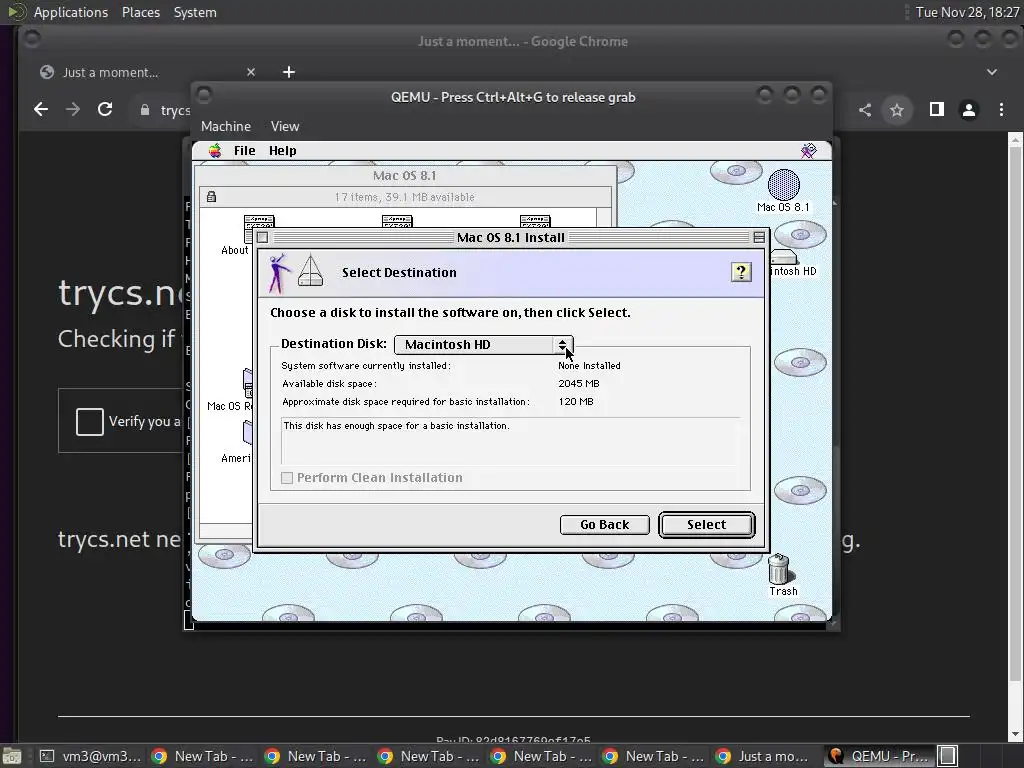Open the Help menu in Mac OS
The image size is (1024, 768).
click(282, 151)
